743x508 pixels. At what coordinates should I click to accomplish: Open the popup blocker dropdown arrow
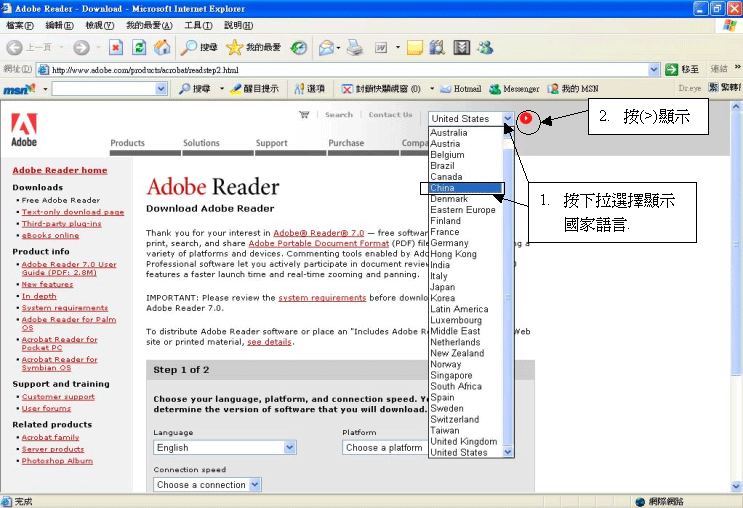(x=432, y=89)
